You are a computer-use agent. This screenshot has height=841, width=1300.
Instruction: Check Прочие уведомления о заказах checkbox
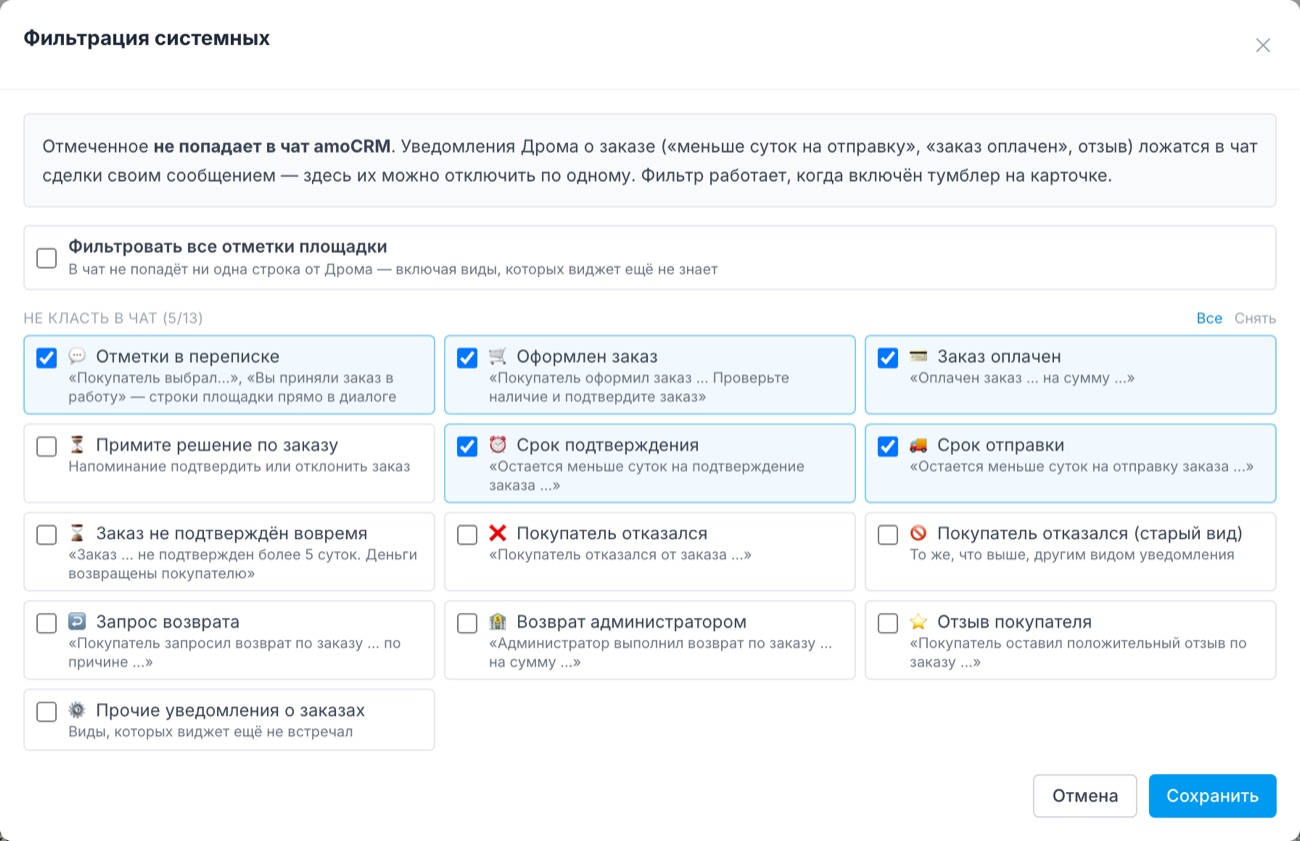(x=46, y=712)
